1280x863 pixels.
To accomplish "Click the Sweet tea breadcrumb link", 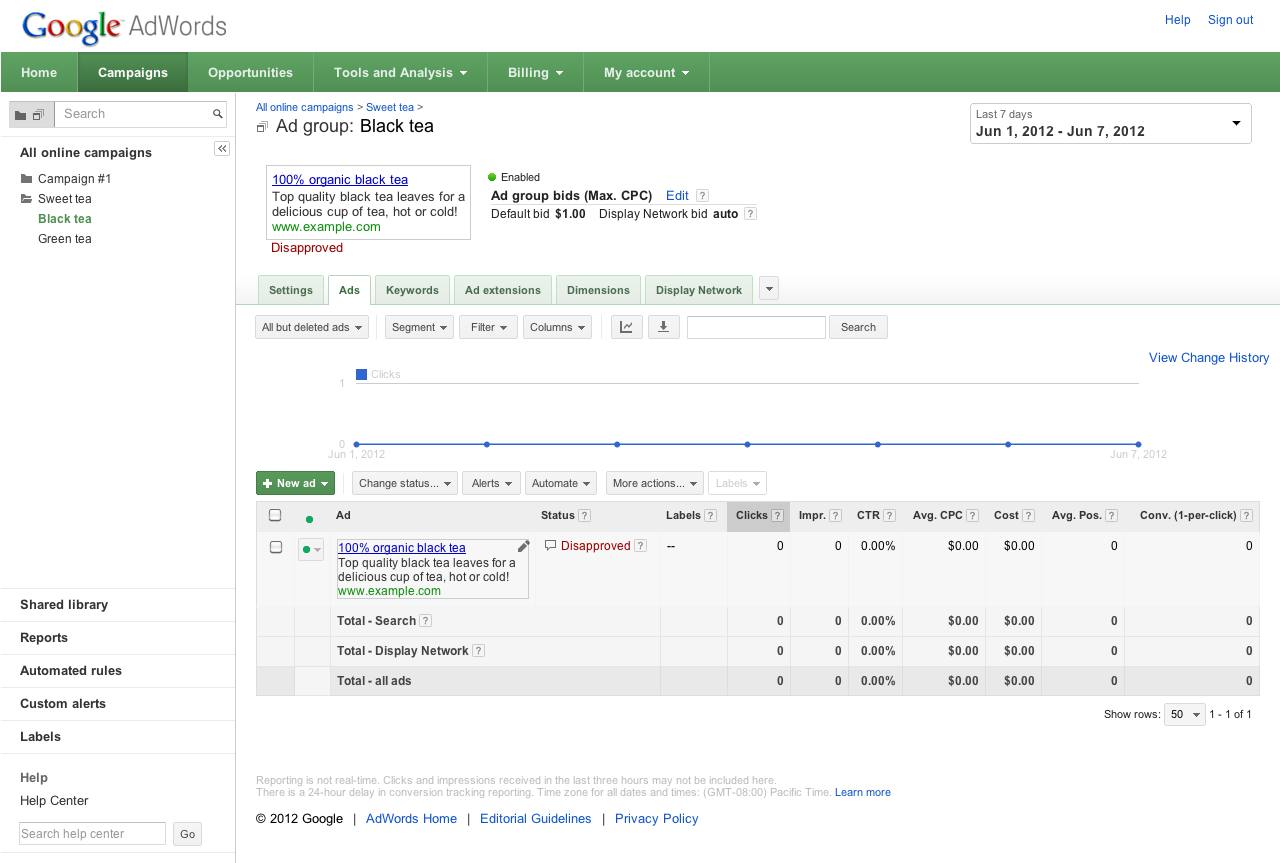I will click(390, 107).
